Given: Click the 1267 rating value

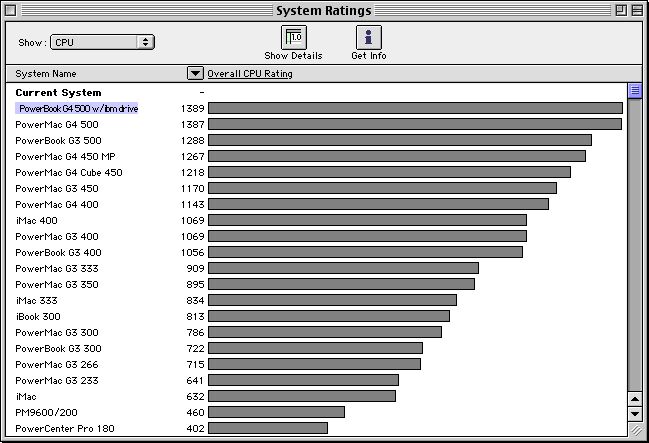Looking at the screenshot, I should pos(192,156).
